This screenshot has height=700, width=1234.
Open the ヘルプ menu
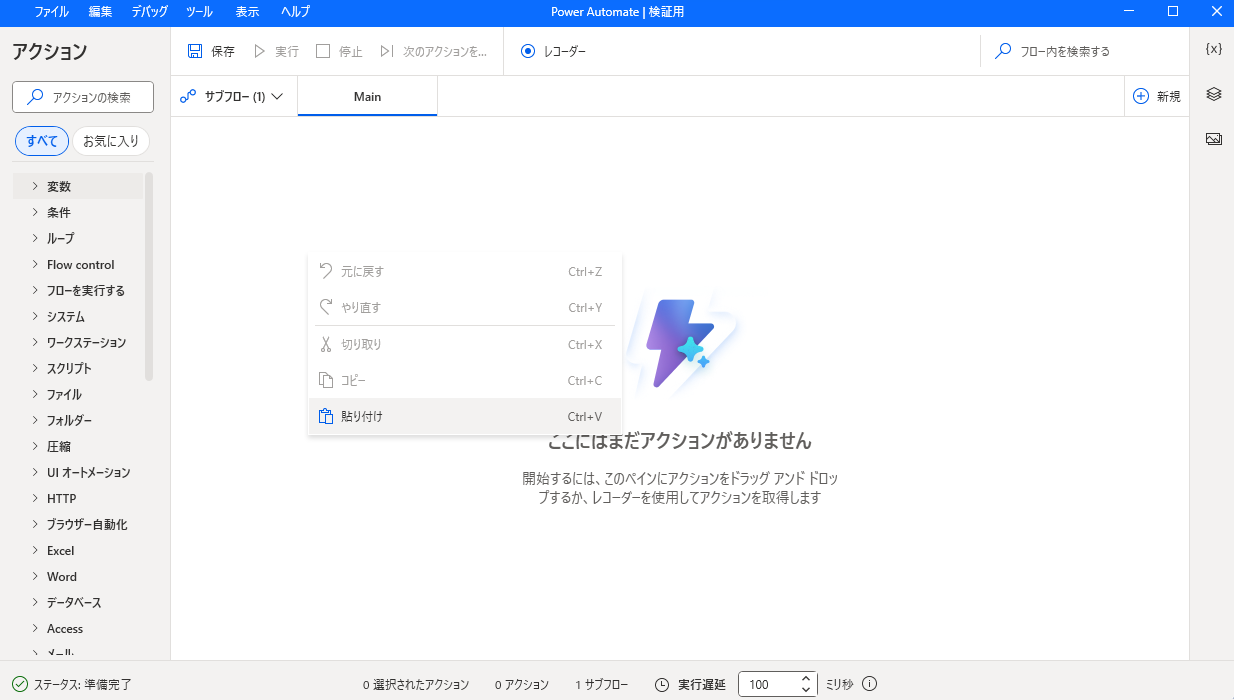295,12
